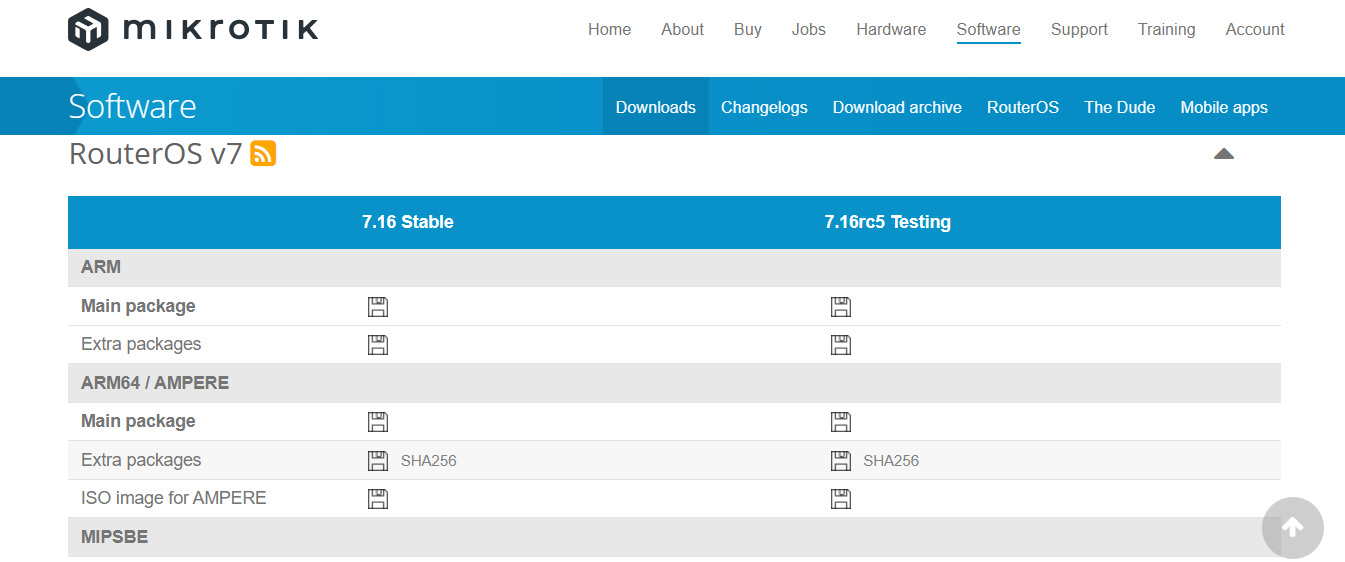The width and height of the screenshot is (1345, 562).
Task: Download ARM Main package 7.16 Stable
Action: click(x=378, y=307)
